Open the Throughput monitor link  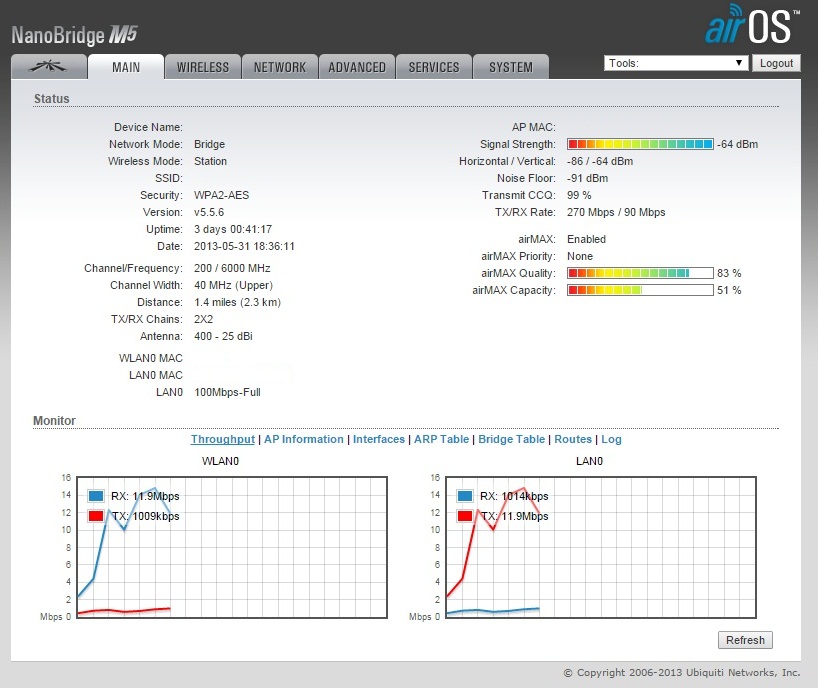[223, 439]
